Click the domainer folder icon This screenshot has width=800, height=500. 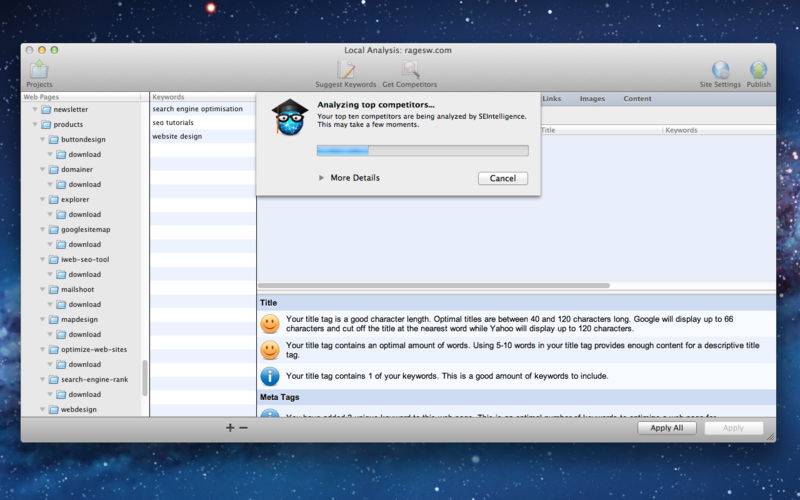click(54, 169)
